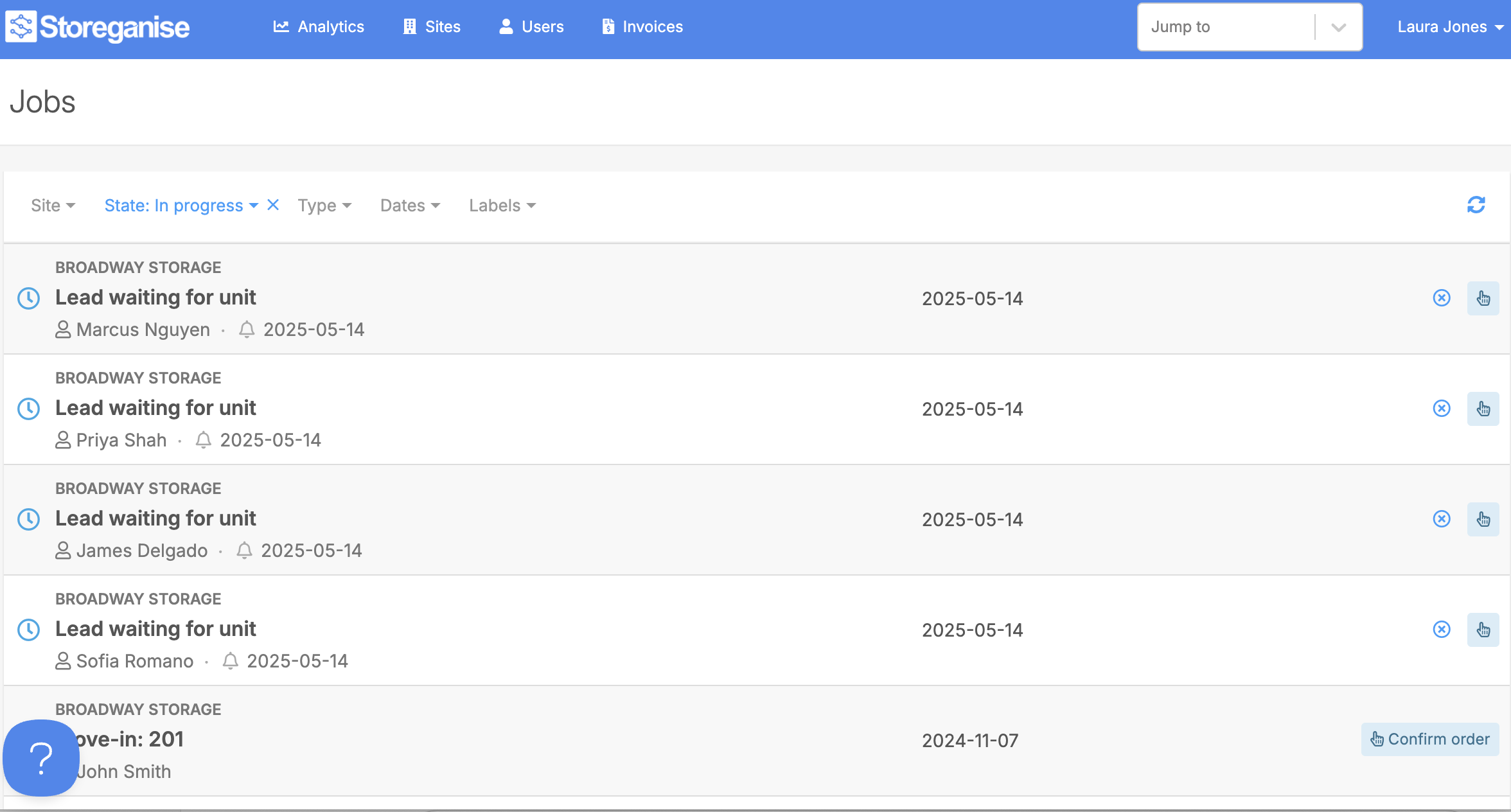Screen dimensions: 1511x812
Task: Open the Labels filter dropdown
Action: [x=502, y=206]
